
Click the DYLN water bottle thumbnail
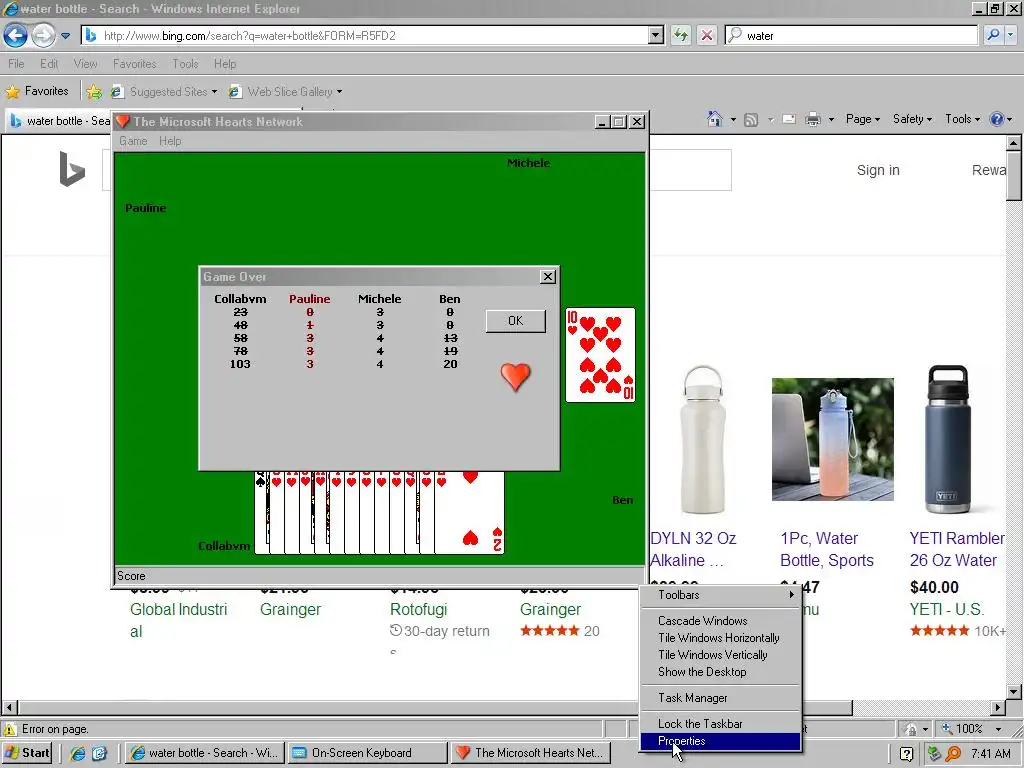(703, 440)
